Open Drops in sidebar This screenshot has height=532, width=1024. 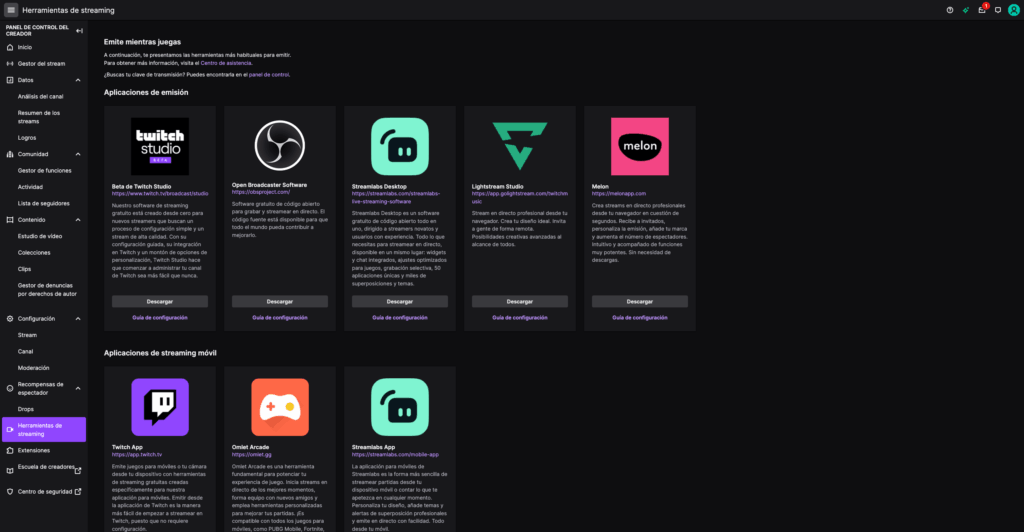[25, 409]
